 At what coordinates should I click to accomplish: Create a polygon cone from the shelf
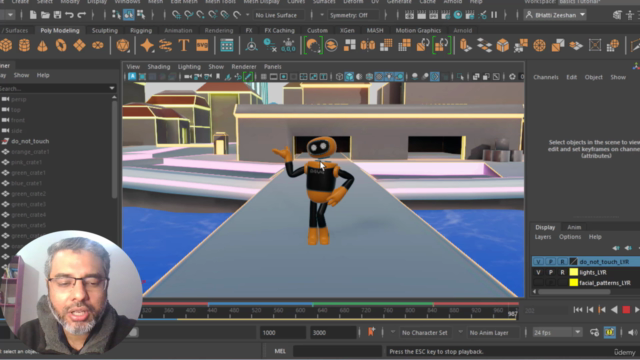click(x=42, y=45)
